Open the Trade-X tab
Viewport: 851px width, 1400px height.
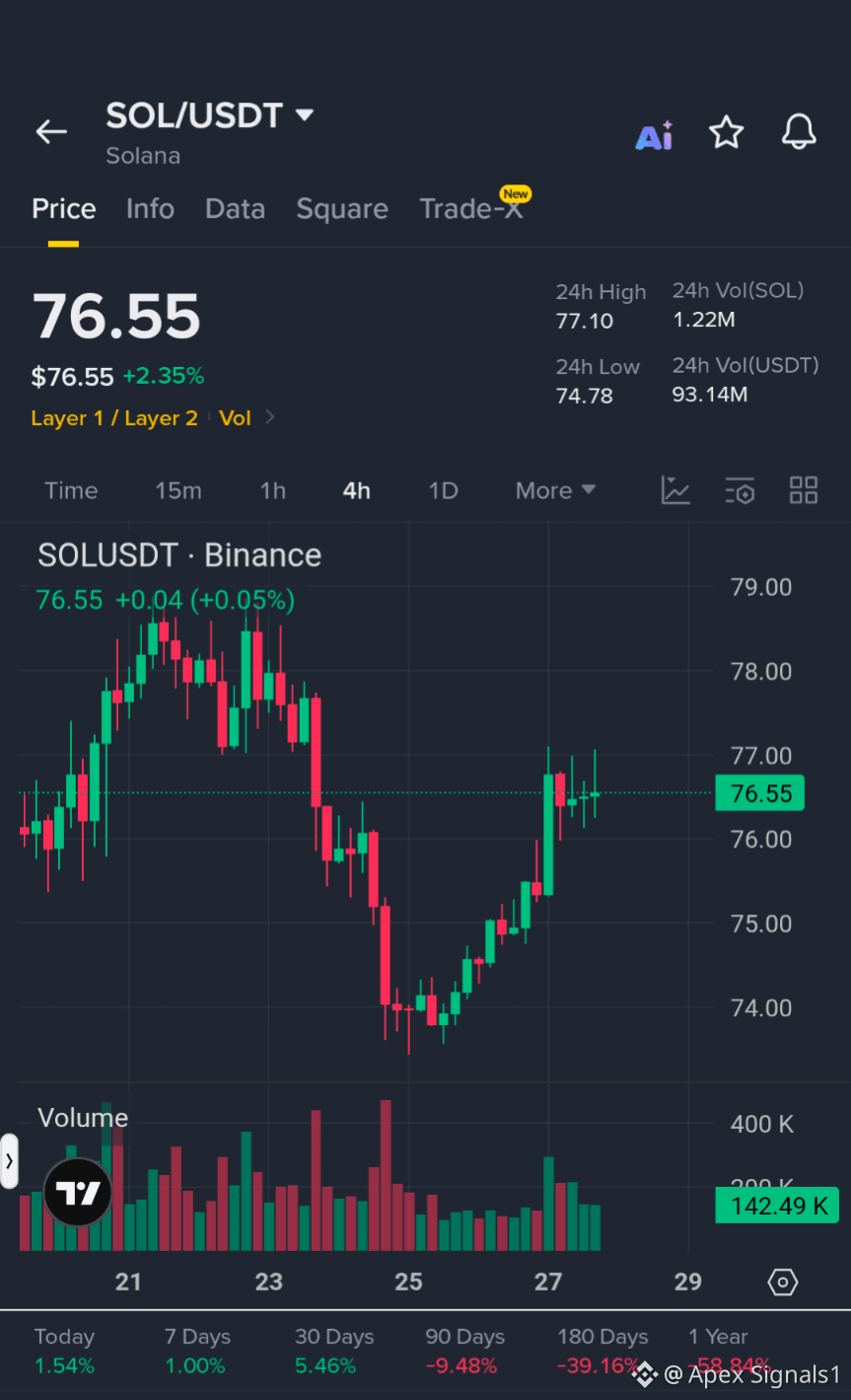pyautogui.click(x=470, y=209)
